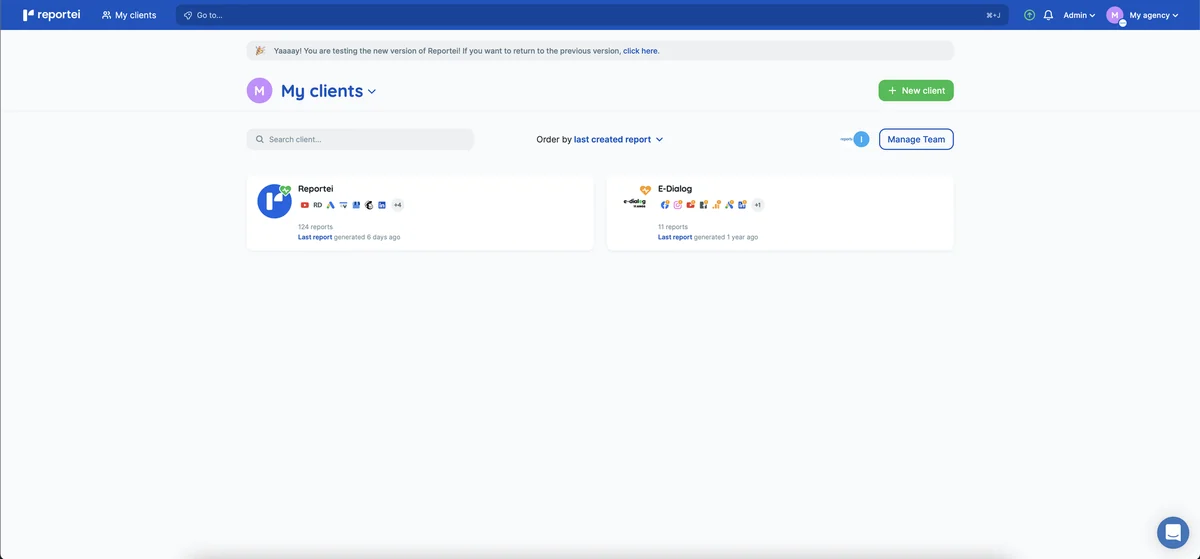Open the Reportei client logo

click(274, 201)
